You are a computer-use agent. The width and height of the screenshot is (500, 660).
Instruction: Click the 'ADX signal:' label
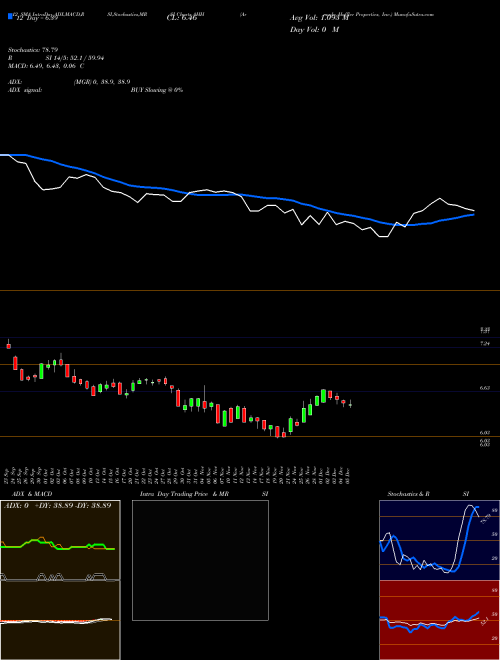(x=25, y=90)
